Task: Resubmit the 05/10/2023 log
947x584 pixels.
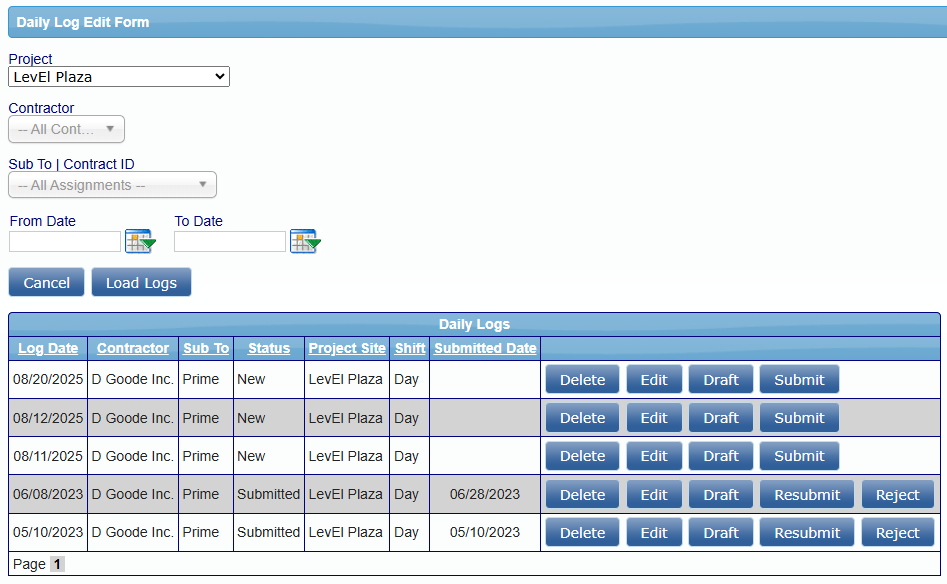Action: pyautogui.click(x=807, y=533)
